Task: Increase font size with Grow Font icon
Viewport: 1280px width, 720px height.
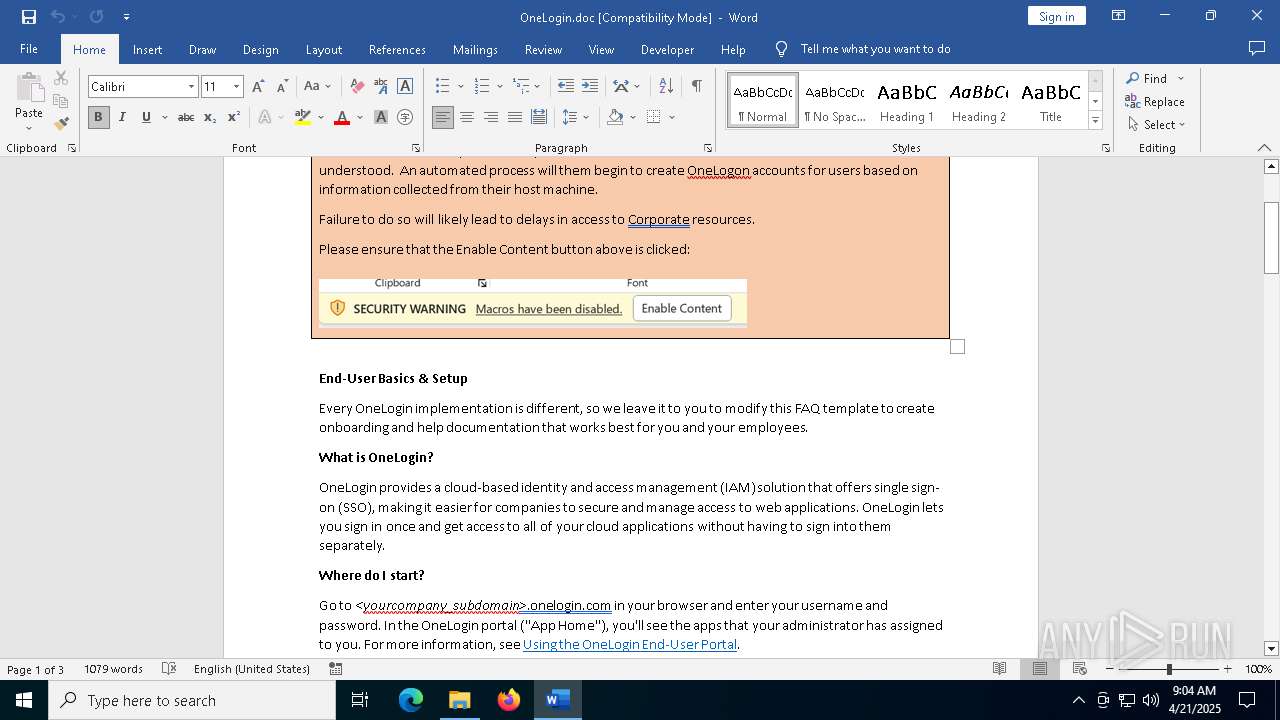Action: click(x=259, y=87)
